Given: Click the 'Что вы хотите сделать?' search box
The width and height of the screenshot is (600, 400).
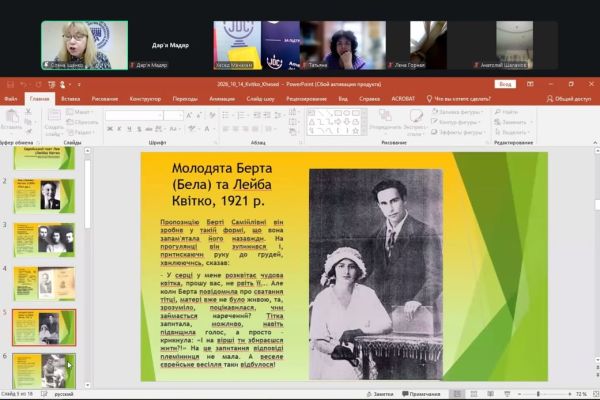Looking at the screenshot, I should (x=458, y=99).
